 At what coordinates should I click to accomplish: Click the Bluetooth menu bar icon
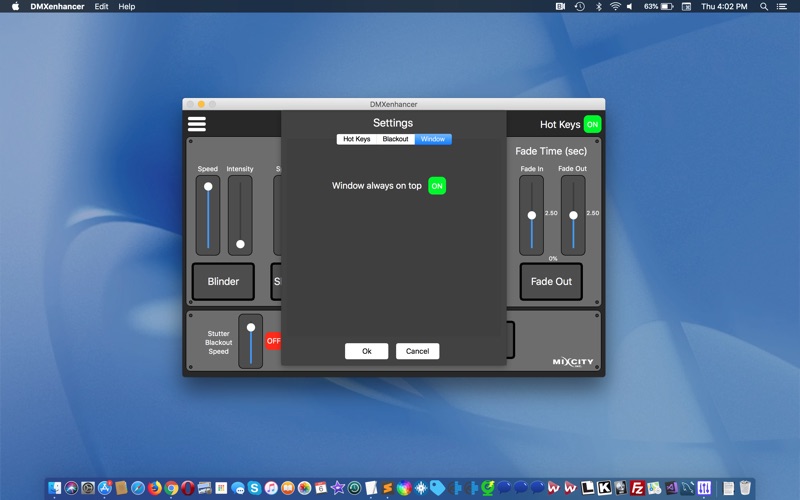point(599,6)
